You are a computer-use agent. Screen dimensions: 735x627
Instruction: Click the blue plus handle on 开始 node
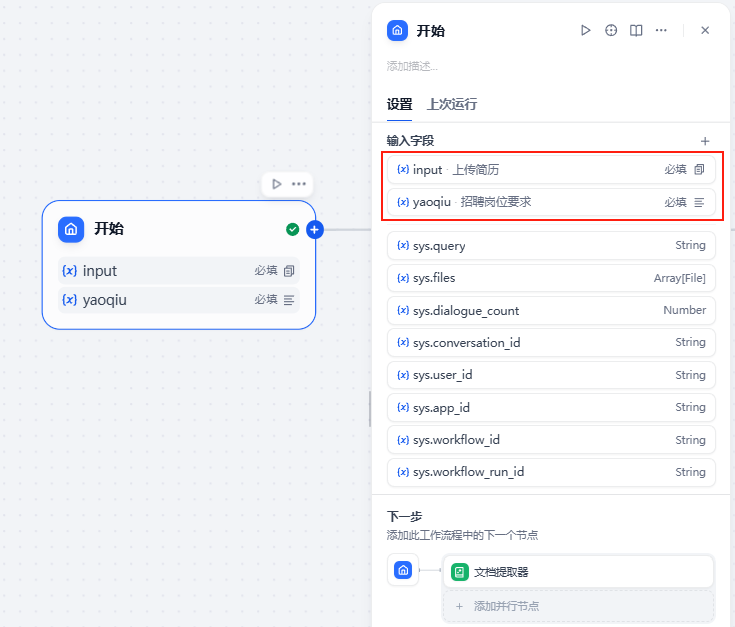[x=314, y=230]
